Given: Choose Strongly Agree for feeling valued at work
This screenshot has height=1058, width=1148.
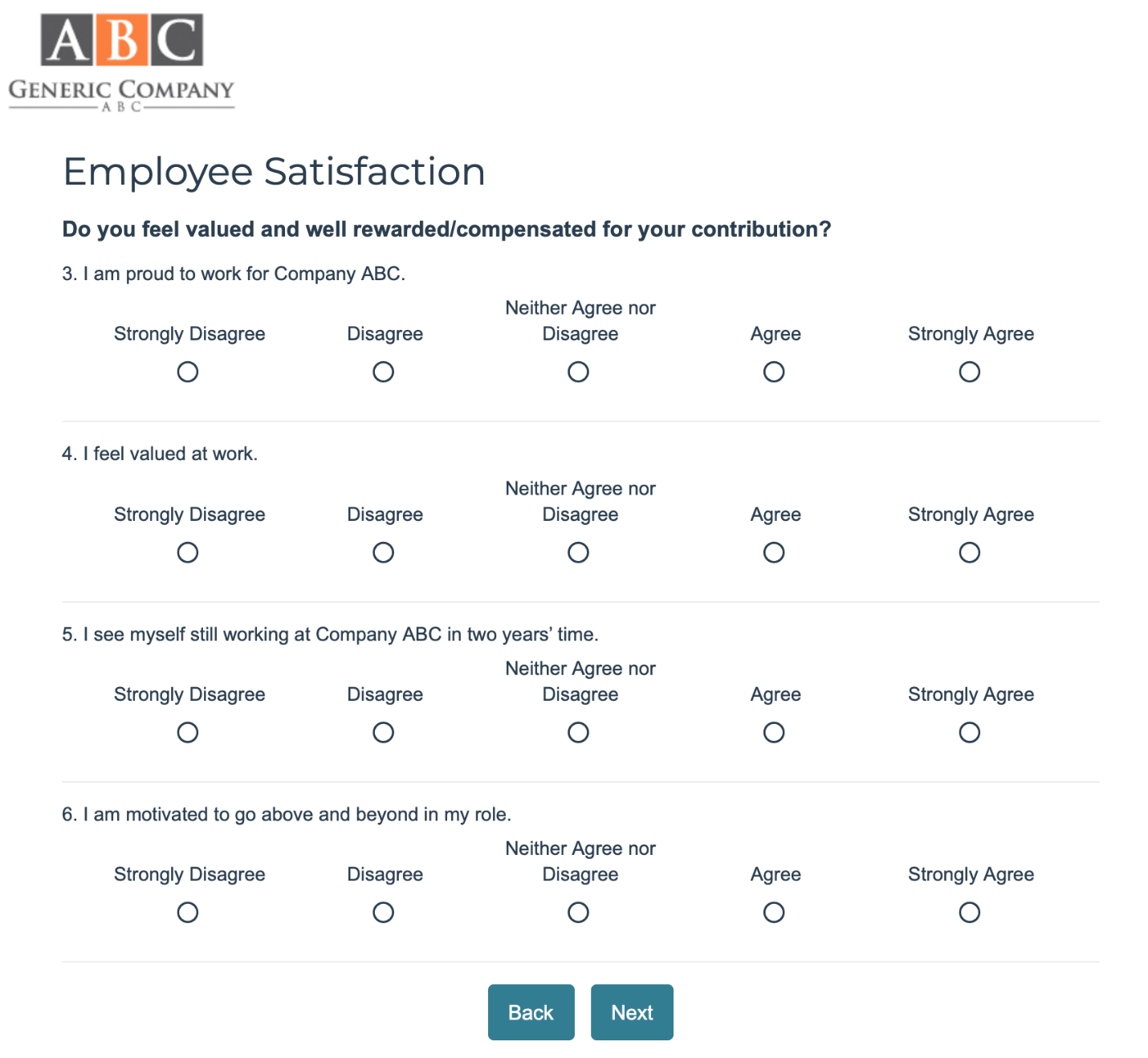Looking at the screenshot, I should (969, 552).
